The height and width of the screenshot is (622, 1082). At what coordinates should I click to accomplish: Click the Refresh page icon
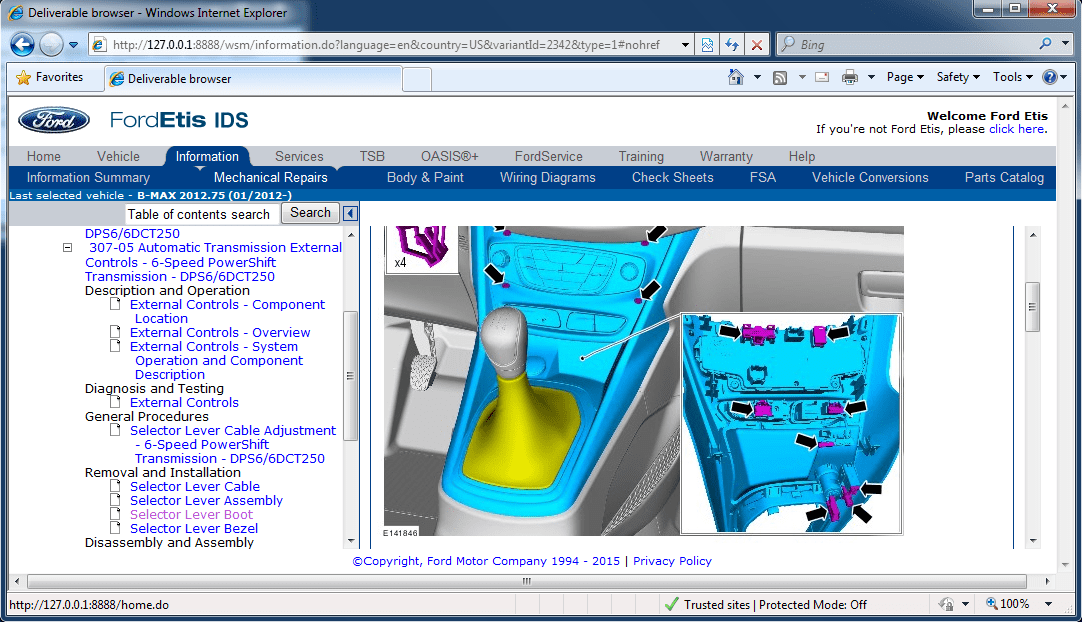click(x=731, y=45)
